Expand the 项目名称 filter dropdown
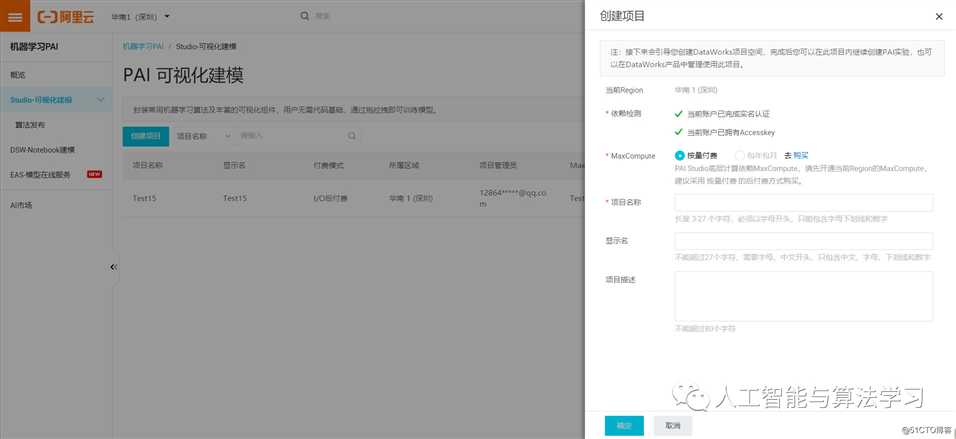956x439 pixels. (203, 136)
